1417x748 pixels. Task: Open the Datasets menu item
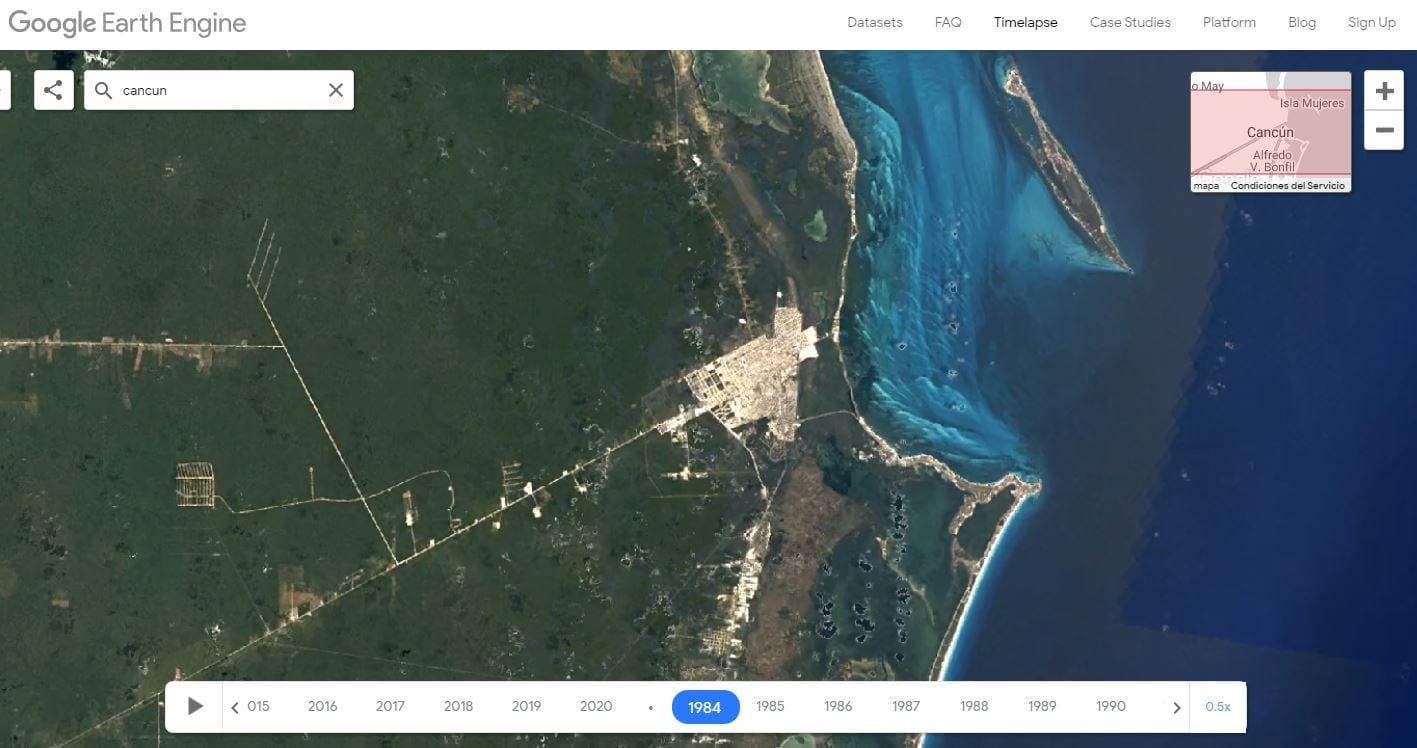pos(874,22)
